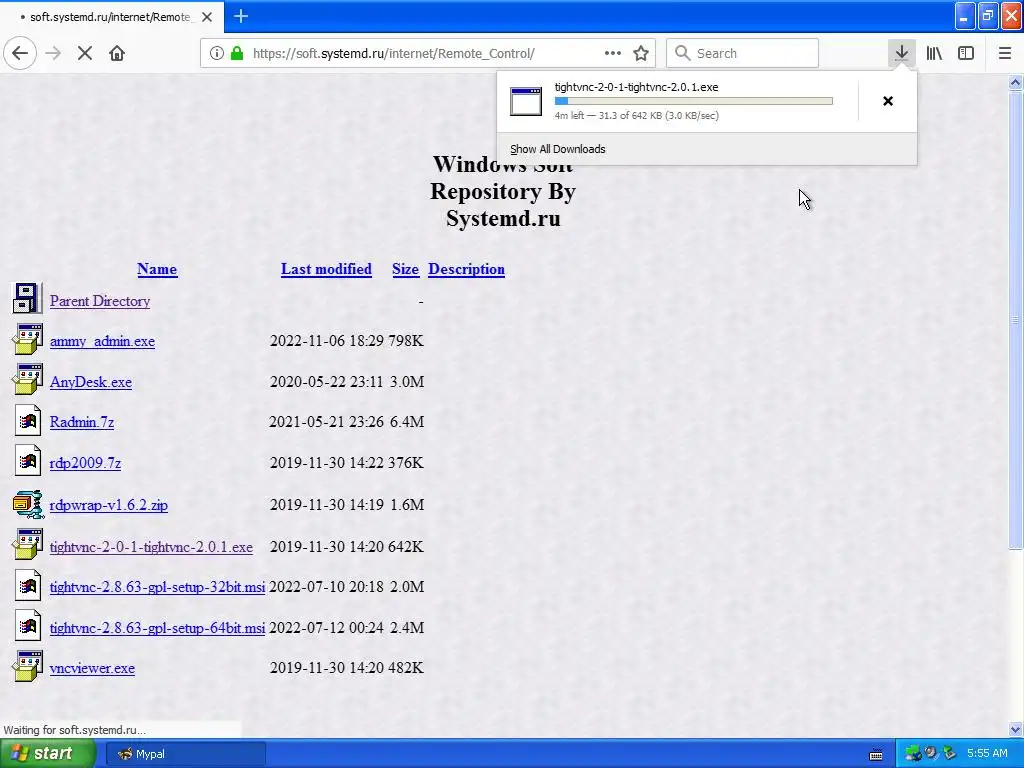The width and height of the screenshot is (1024, 768).
Task: Click the Radmin.7z file icon
Action: point(27,421)
